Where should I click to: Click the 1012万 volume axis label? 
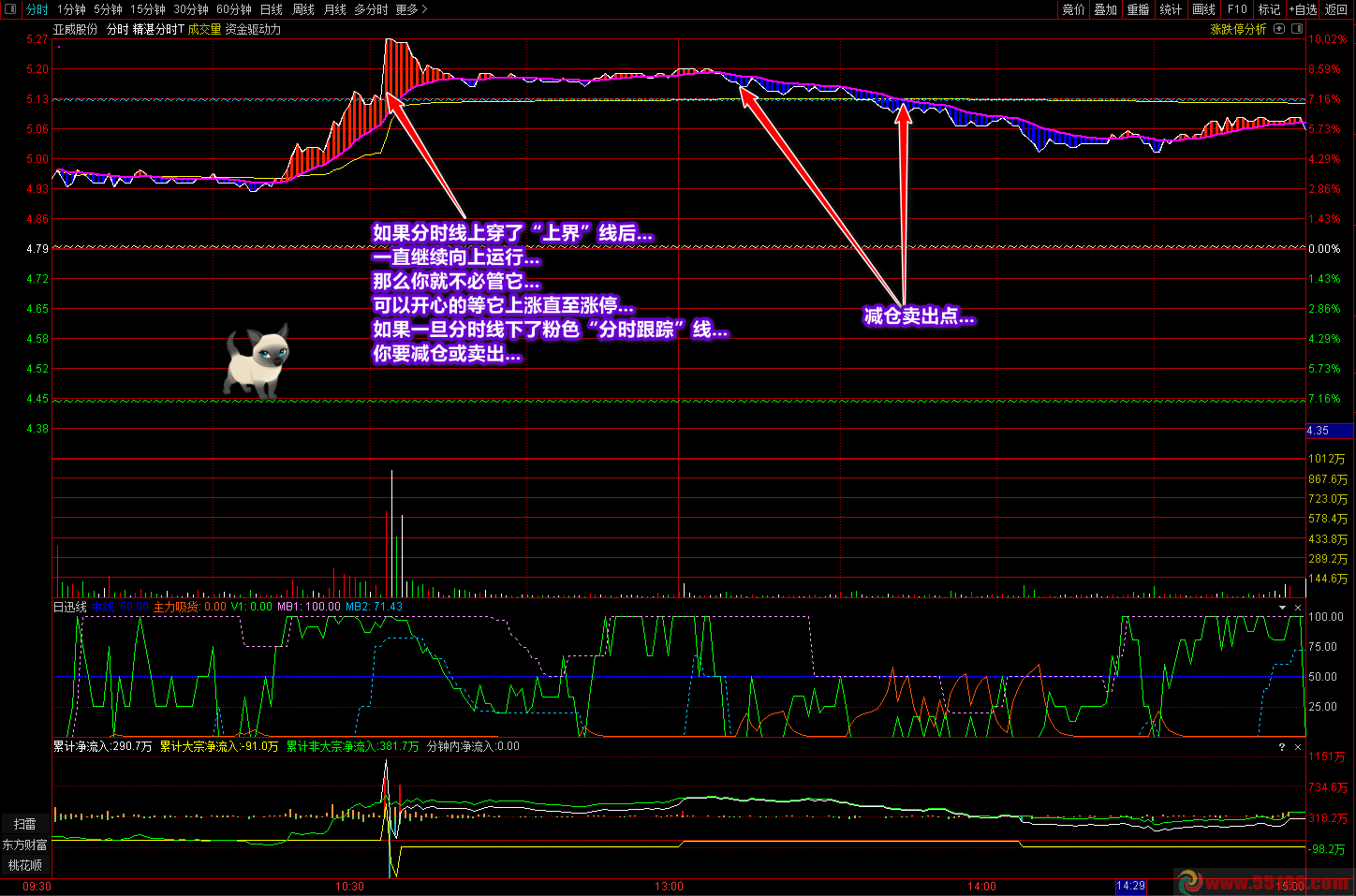pos(1327,459)
